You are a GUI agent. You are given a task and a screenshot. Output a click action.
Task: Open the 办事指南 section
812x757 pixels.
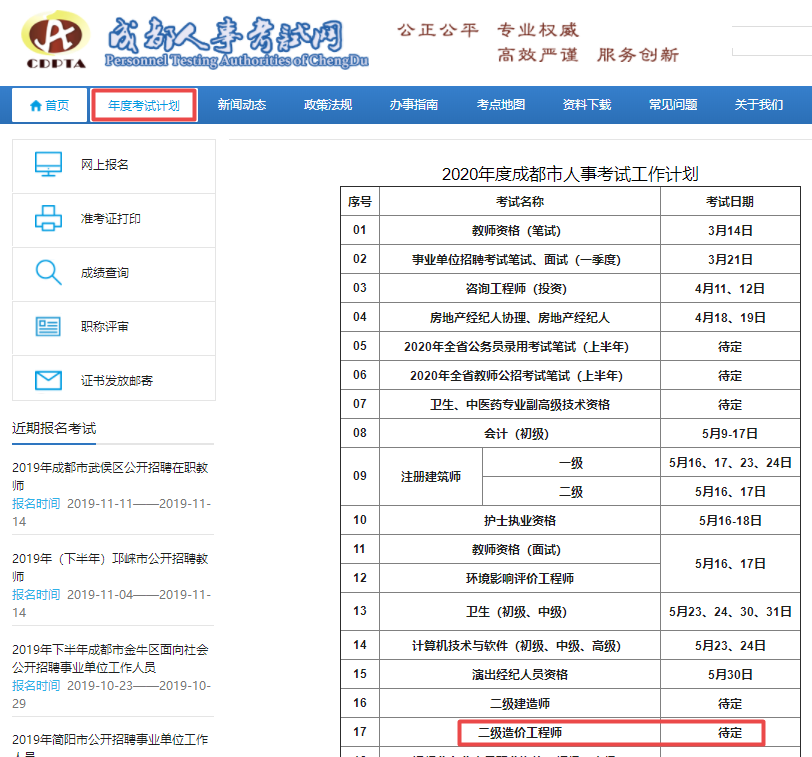[414, 104]
